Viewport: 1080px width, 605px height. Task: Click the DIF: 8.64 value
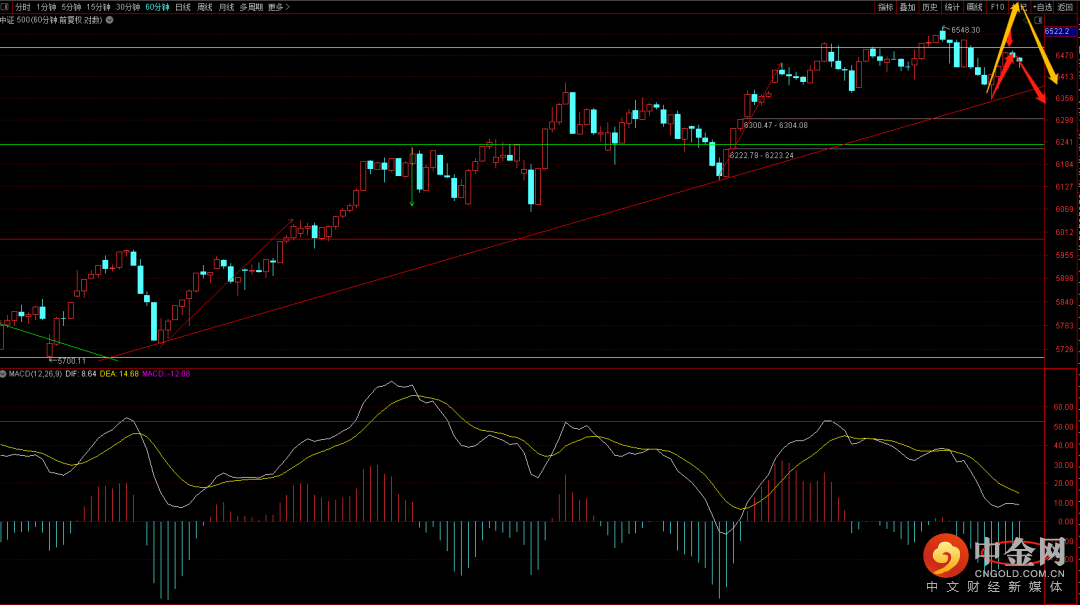pos(81,373)
